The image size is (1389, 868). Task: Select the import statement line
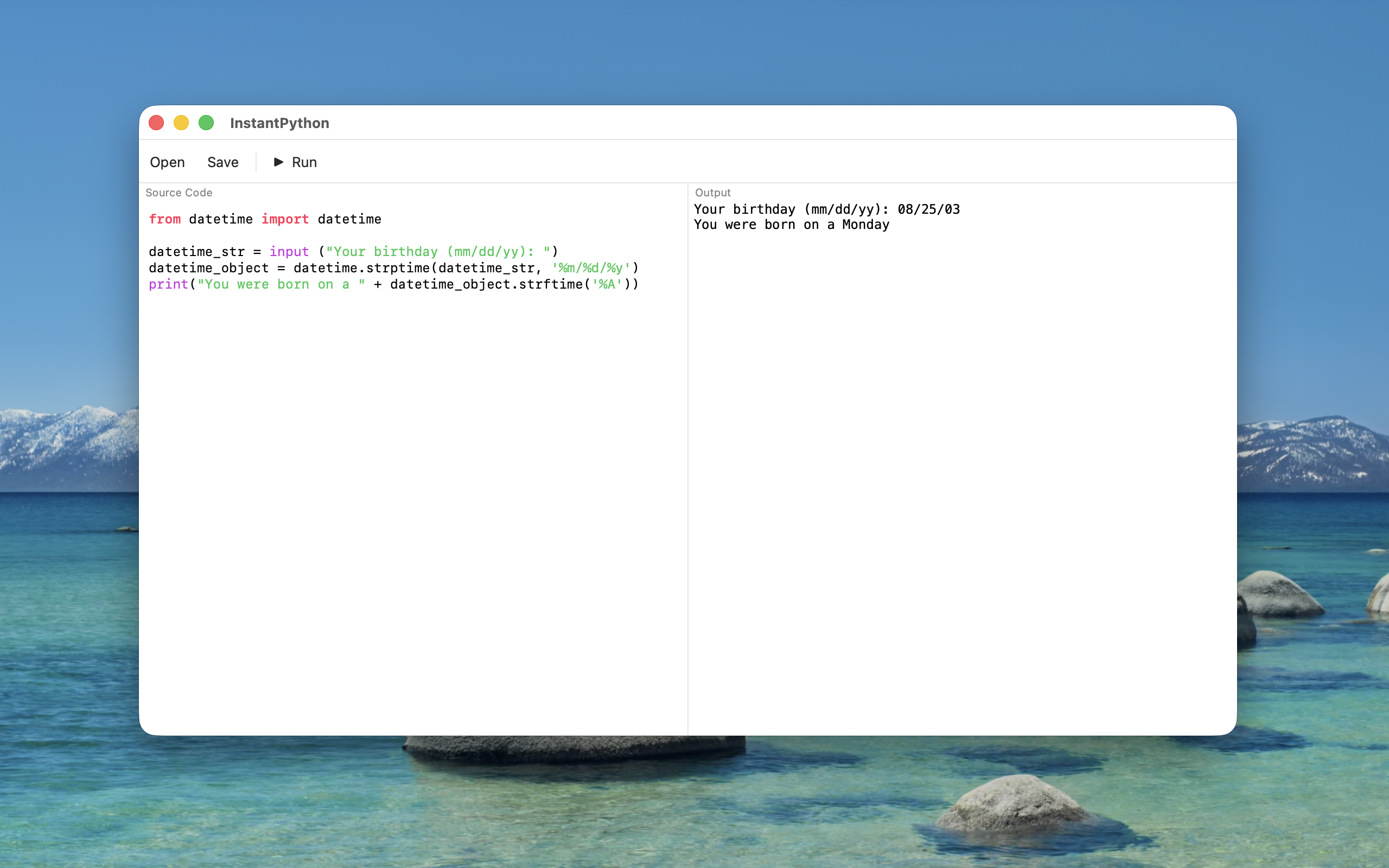[265, 219]
